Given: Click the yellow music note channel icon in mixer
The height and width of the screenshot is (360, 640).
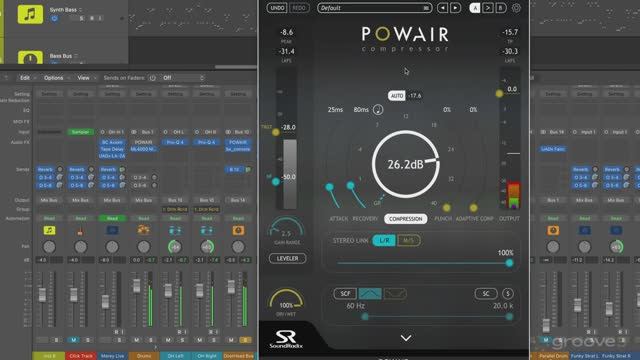Looking at the screenshot, I should pos(49,231).
